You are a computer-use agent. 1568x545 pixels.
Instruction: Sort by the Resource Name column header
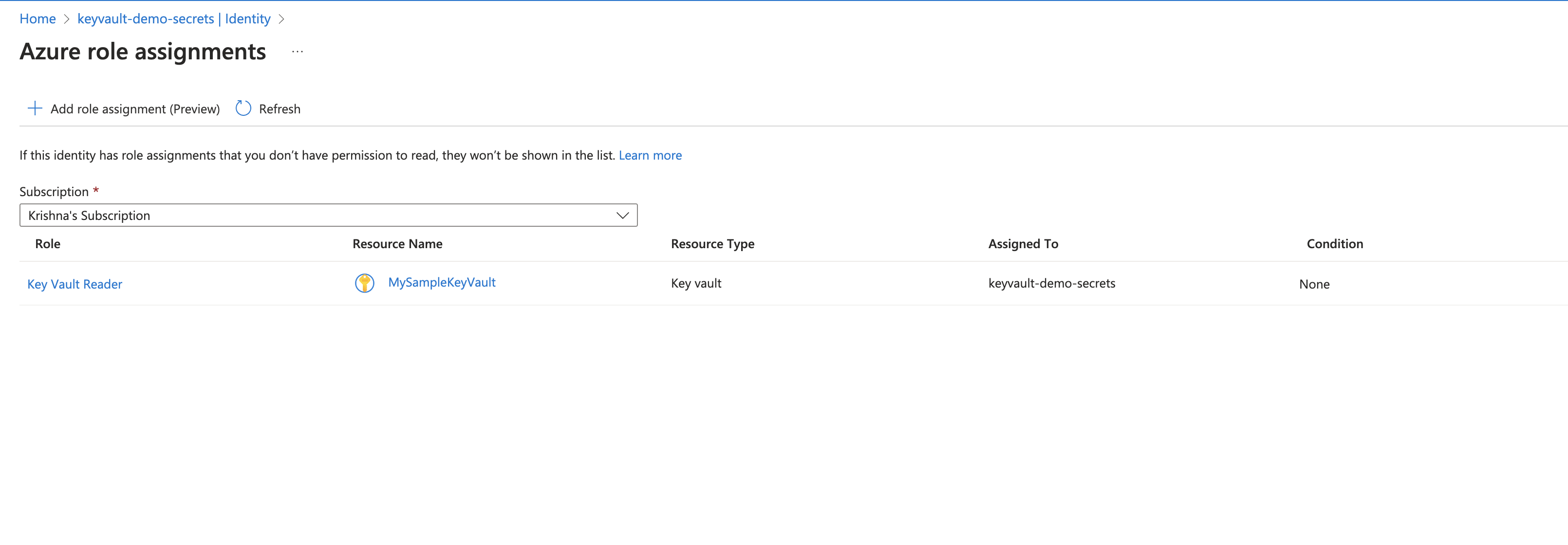click(397, 243)
